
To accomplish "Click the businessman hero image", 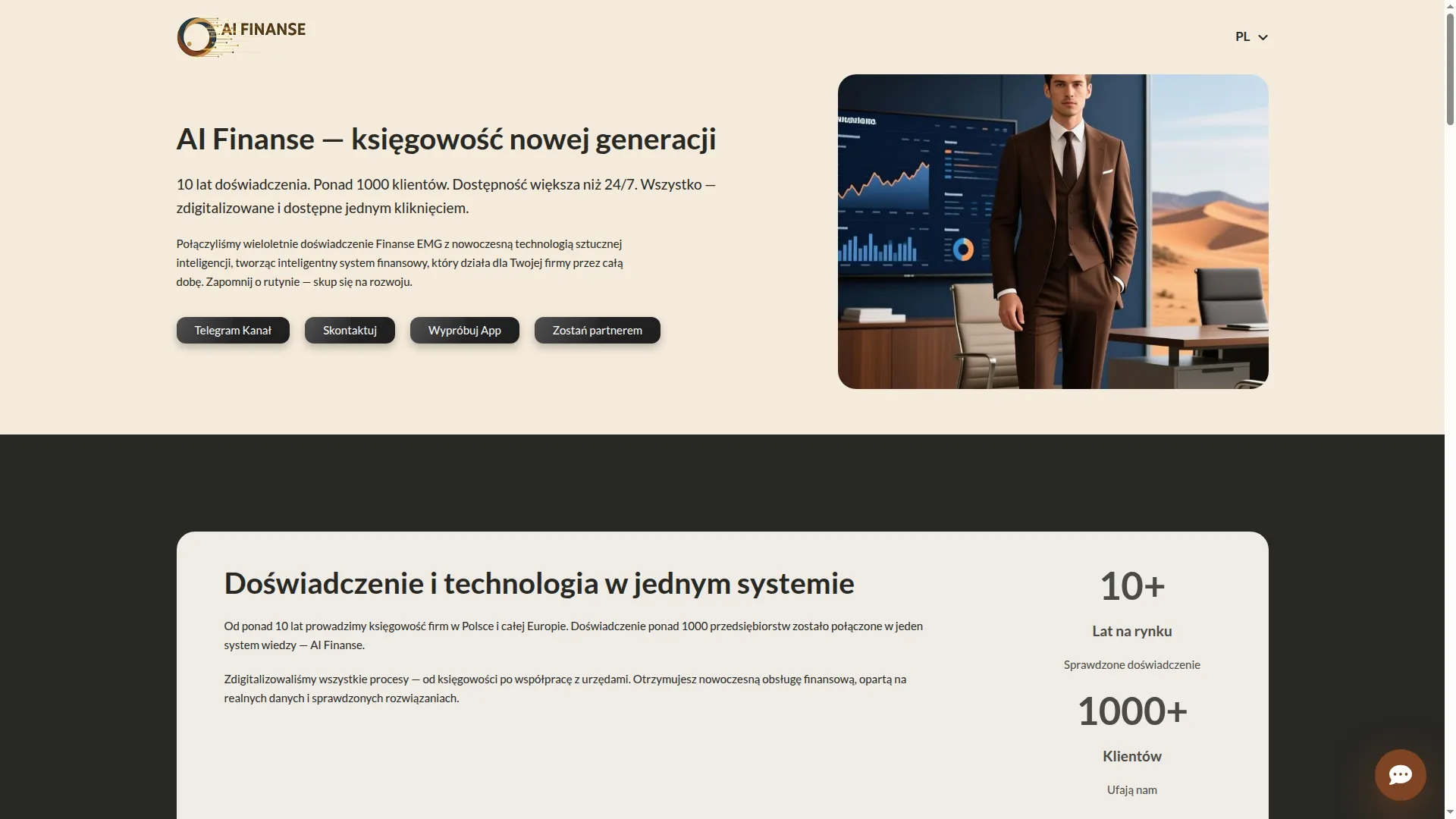I will [1053, 231].
